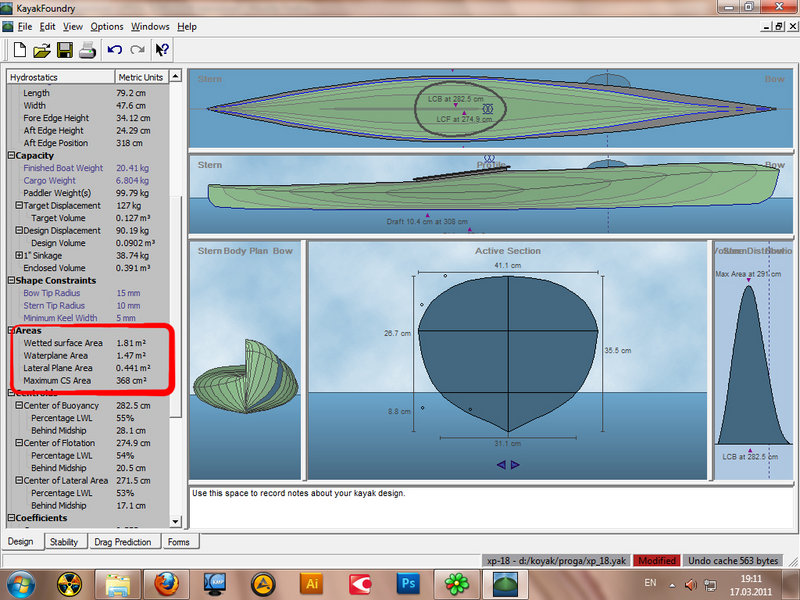Switch to the Forms tab
Screen dimensions: 800x600
(179, 542)
